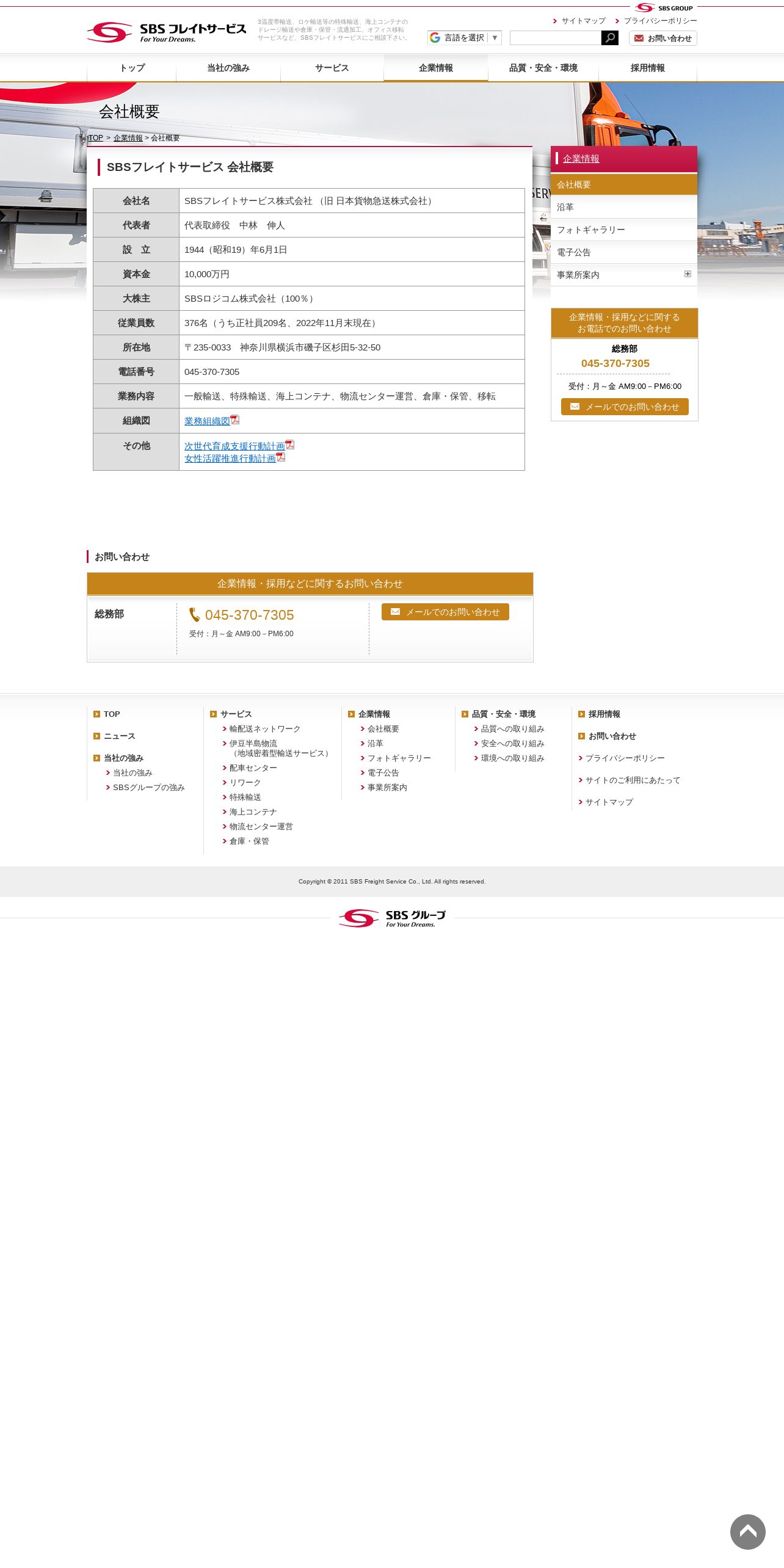Select the 採用情報 navigation tab
Screen dimensions: 784x1568
648,68
